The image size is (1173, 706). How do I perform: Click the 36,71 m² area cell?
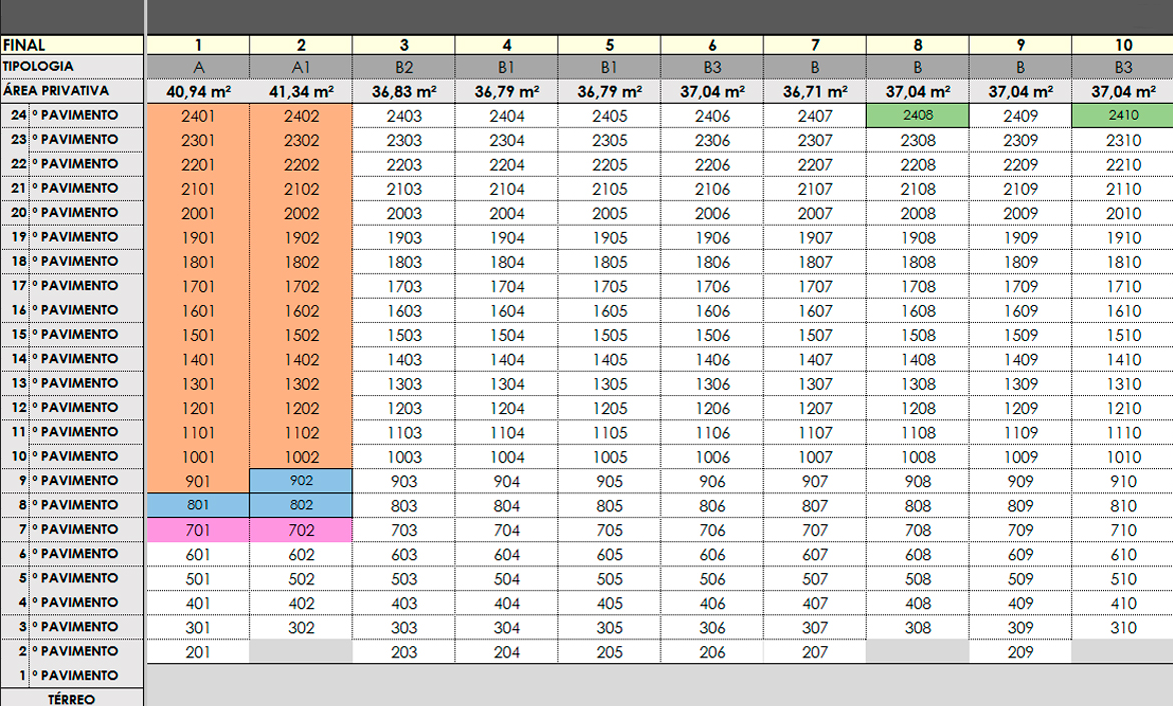[x=814, y=91]
